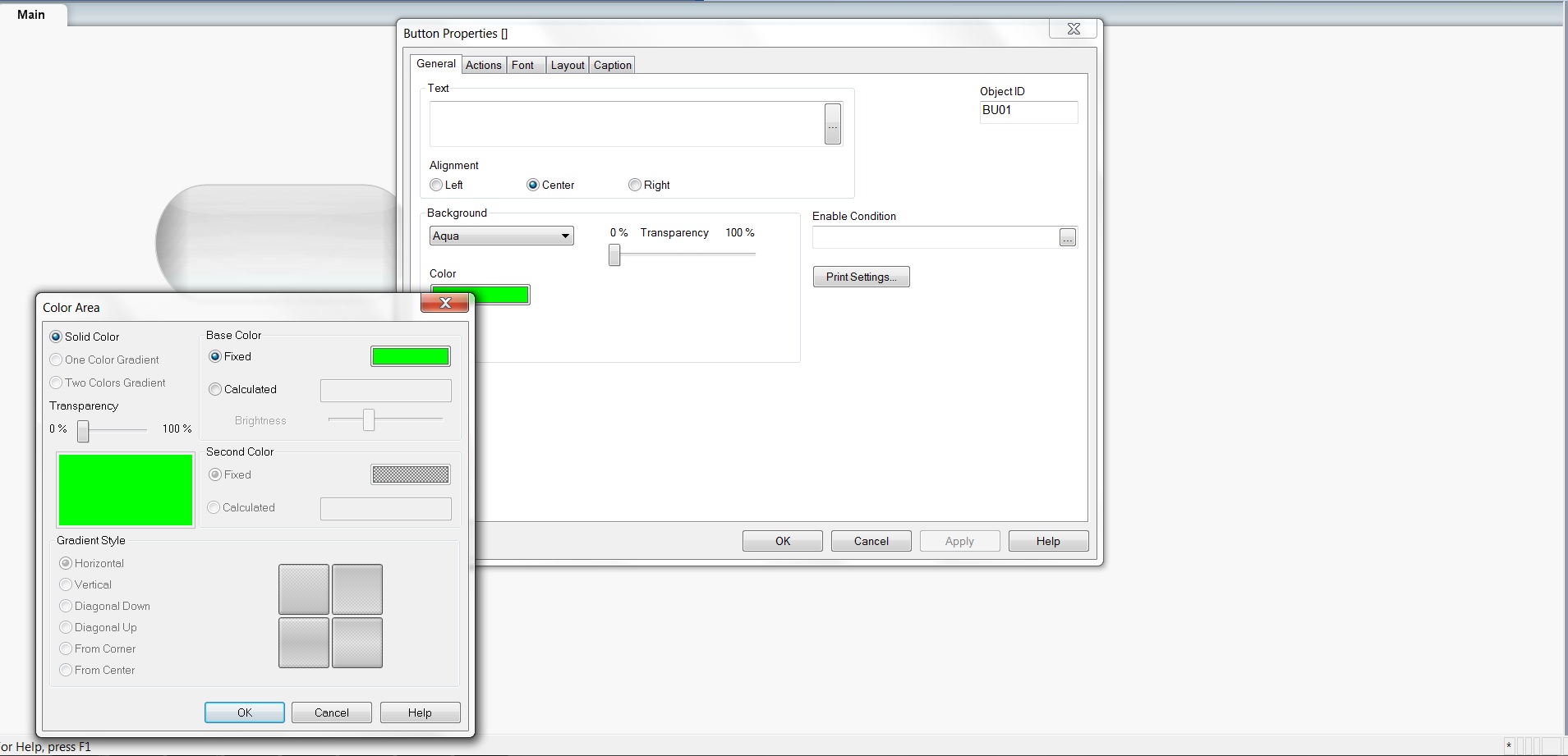Click Base Color calculated expression field
The height and width of the screenshot is (756, 1568).
tap(386, 390)
